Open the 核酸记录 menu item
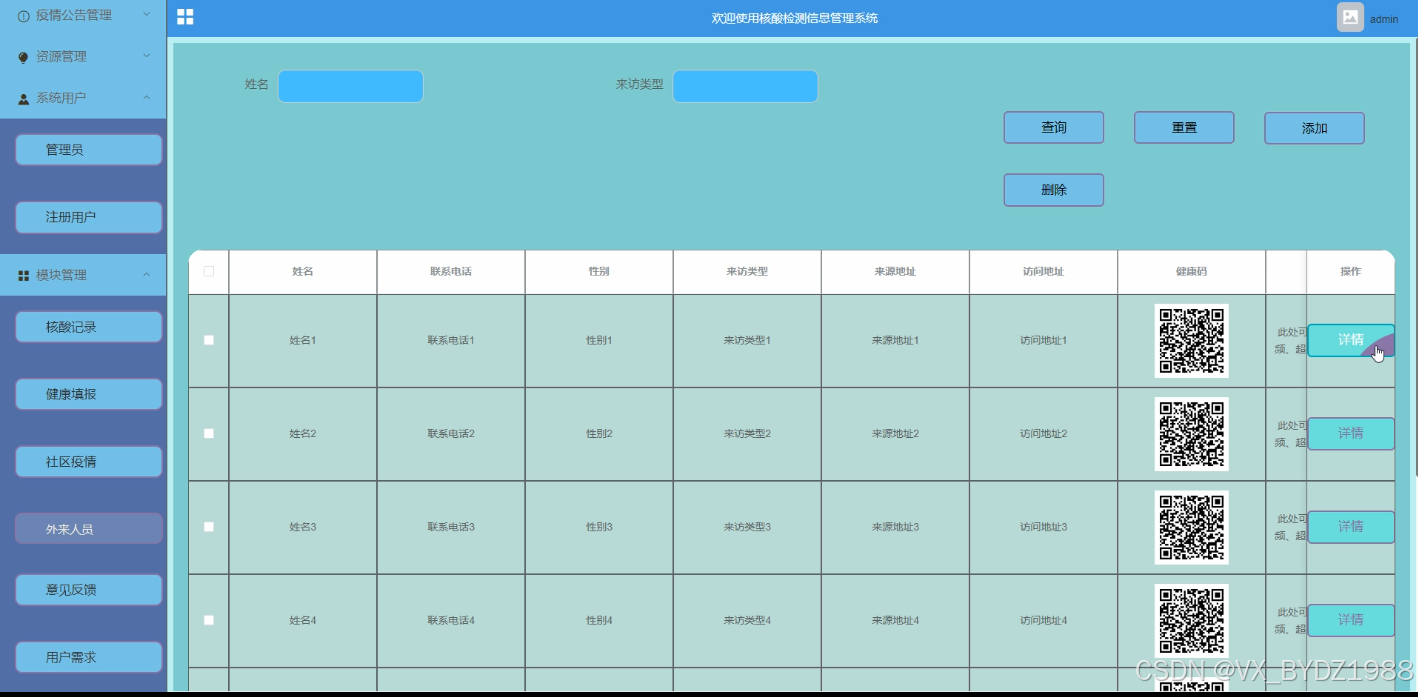Screen dimensions: 1418x697 tap(89, 327)
